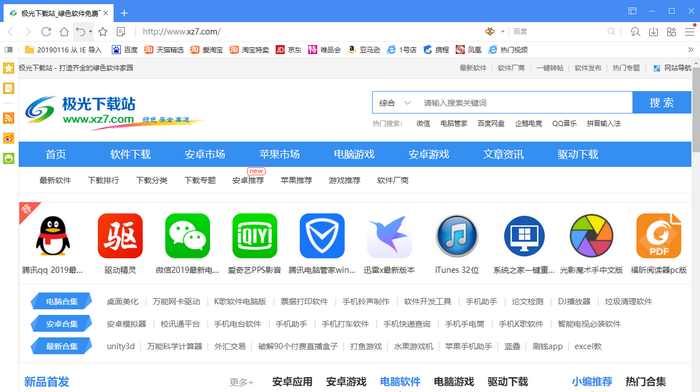Open the Tencent QQ penguin app icon

click(x=53, y=236)
